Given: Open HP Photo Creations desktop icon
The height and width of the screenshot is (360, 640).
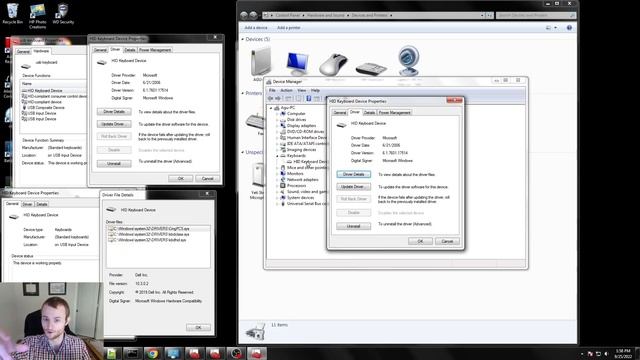Looking at the screenshot, I should point(37,16).
